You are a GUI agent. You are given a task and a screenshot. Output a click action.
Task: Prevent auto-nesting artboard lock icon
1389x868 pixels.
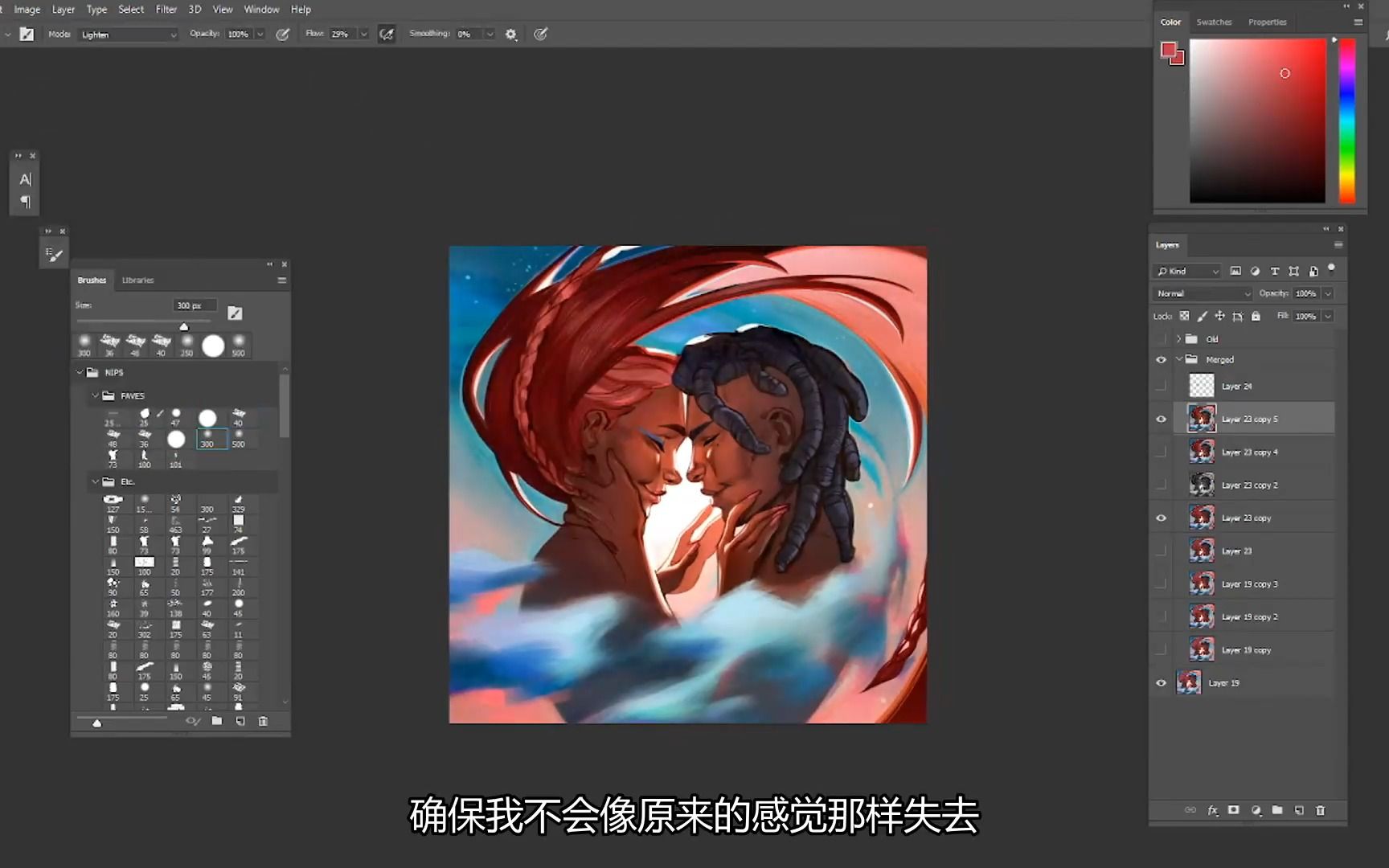click(x=1238, y=316)
